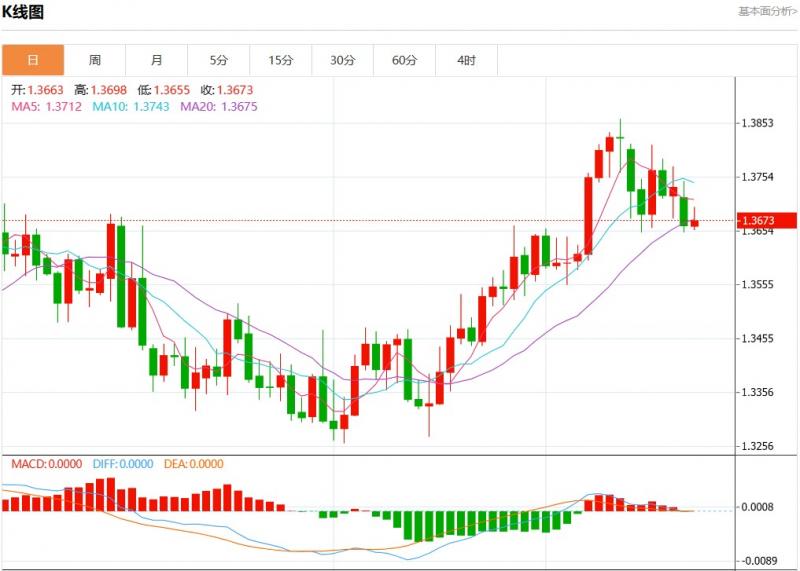Select the 4时 four-hour tab

coord(466,60)
